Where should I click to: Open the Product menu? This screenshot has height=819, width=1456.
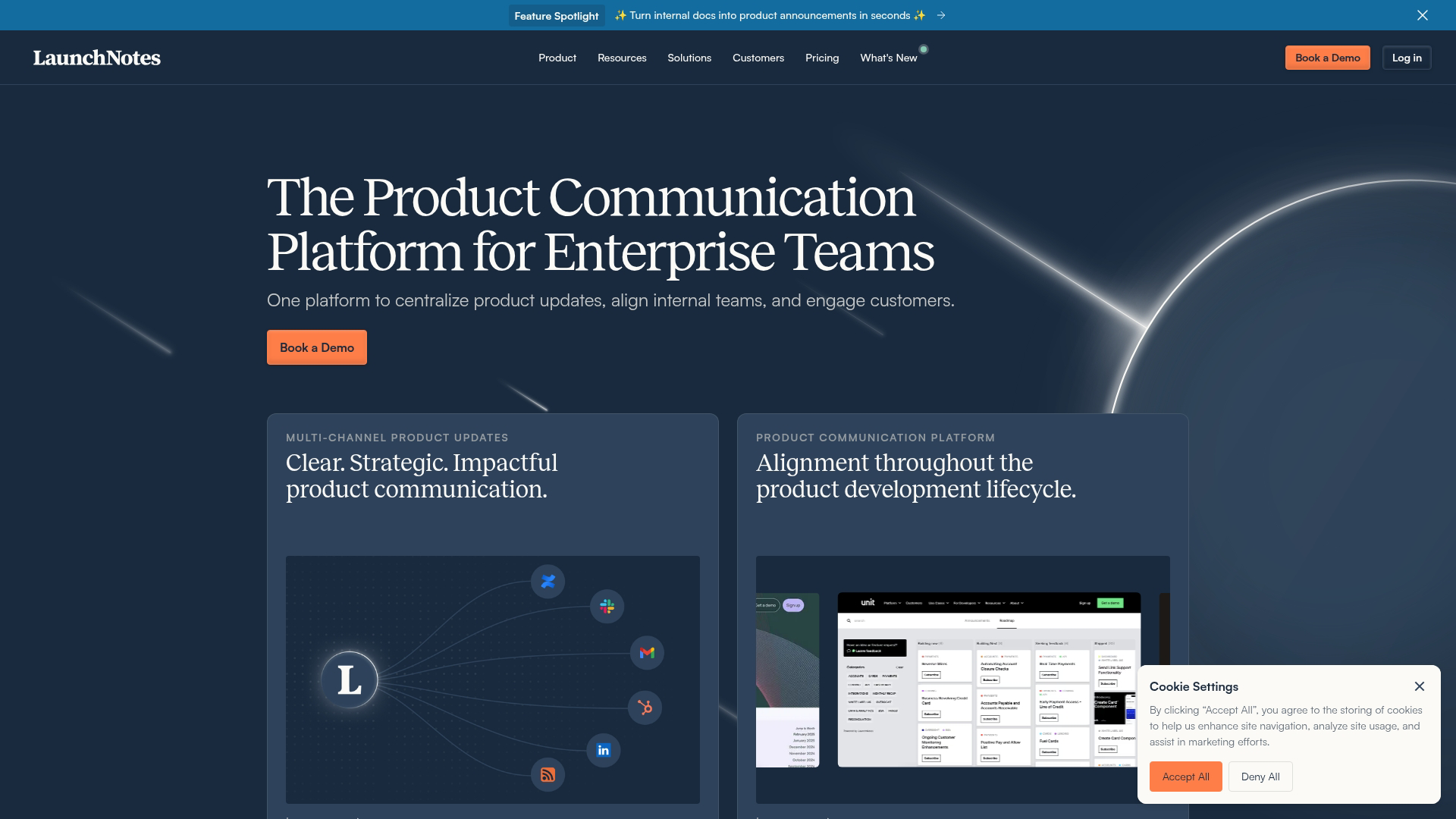557,58
